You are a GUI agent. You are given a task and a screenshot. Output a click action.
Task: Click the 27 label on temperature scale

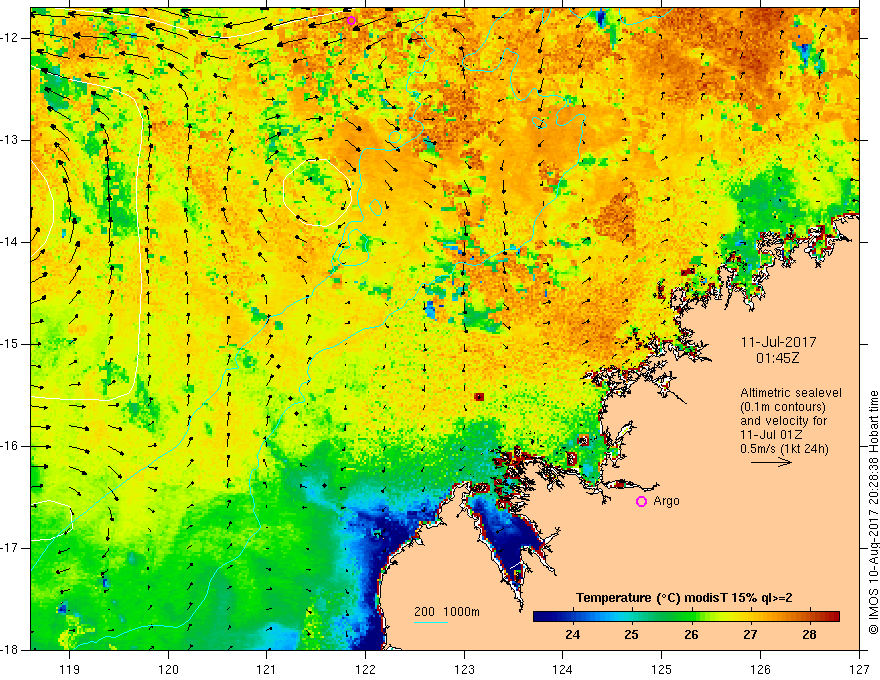(x=750, y=635)
